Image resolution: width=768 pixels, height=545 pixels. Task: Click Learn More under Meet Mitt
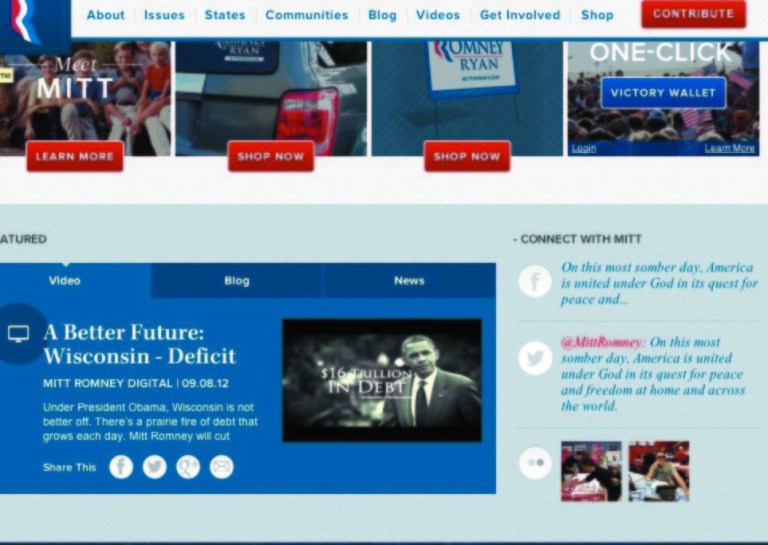click(x=75, y=156)
